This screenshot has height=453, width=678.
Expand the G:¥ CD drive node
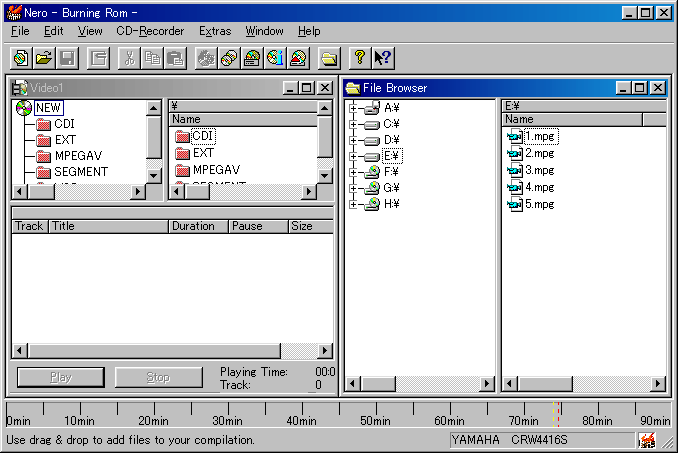[x=353, y=188]
